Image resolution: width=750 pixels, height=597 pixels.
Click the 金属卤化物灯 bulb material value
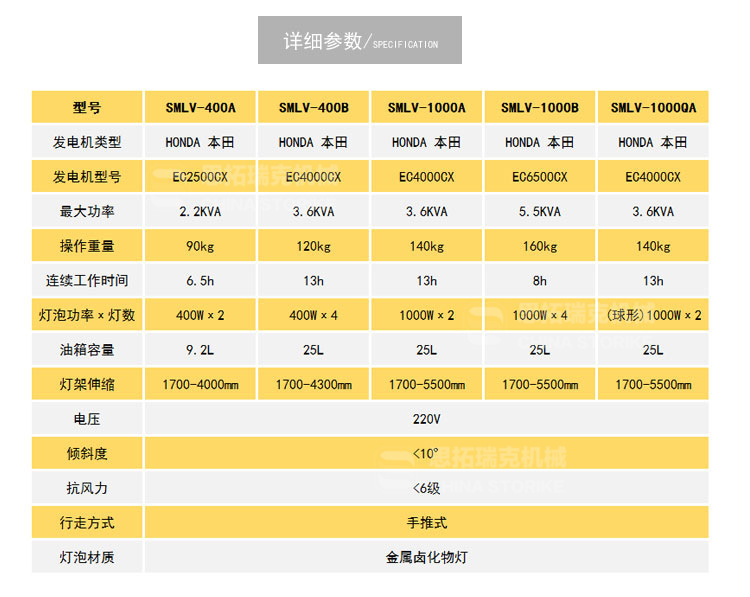point(426,557)
